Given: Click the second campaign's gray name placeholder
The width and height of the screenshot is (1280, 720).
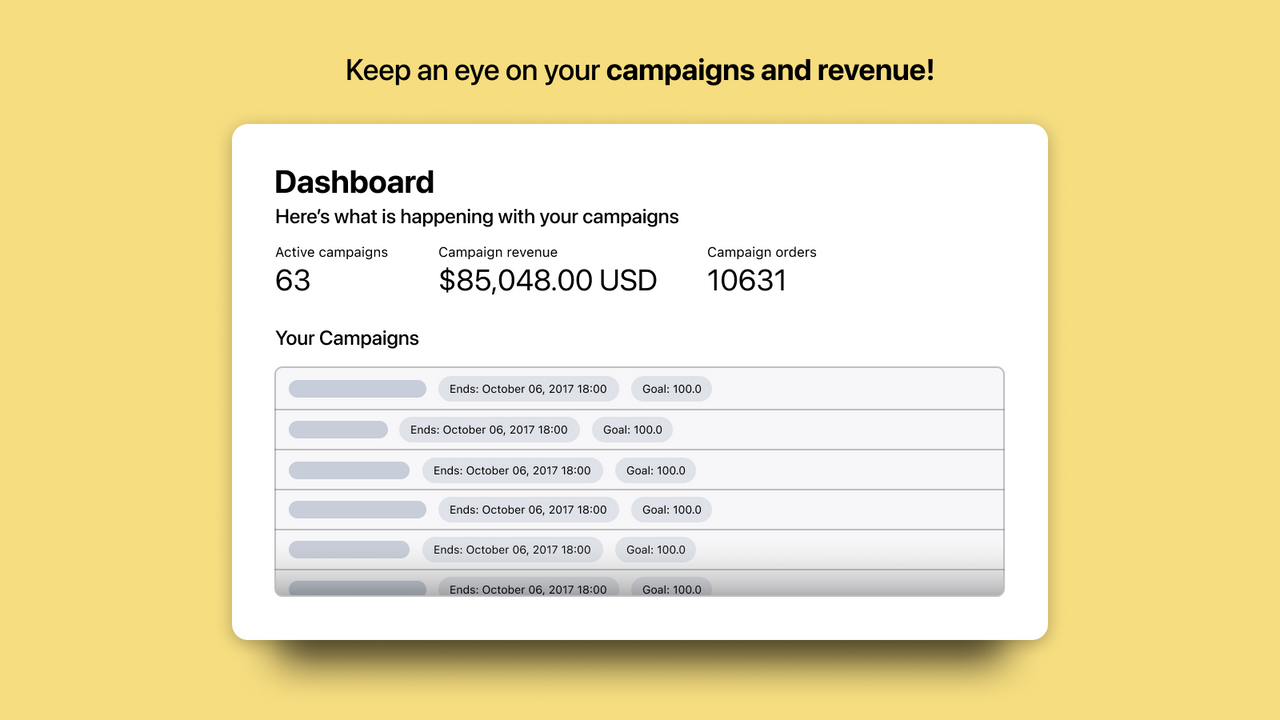Looking at the screenshot, I should click(x=338, y=429).
